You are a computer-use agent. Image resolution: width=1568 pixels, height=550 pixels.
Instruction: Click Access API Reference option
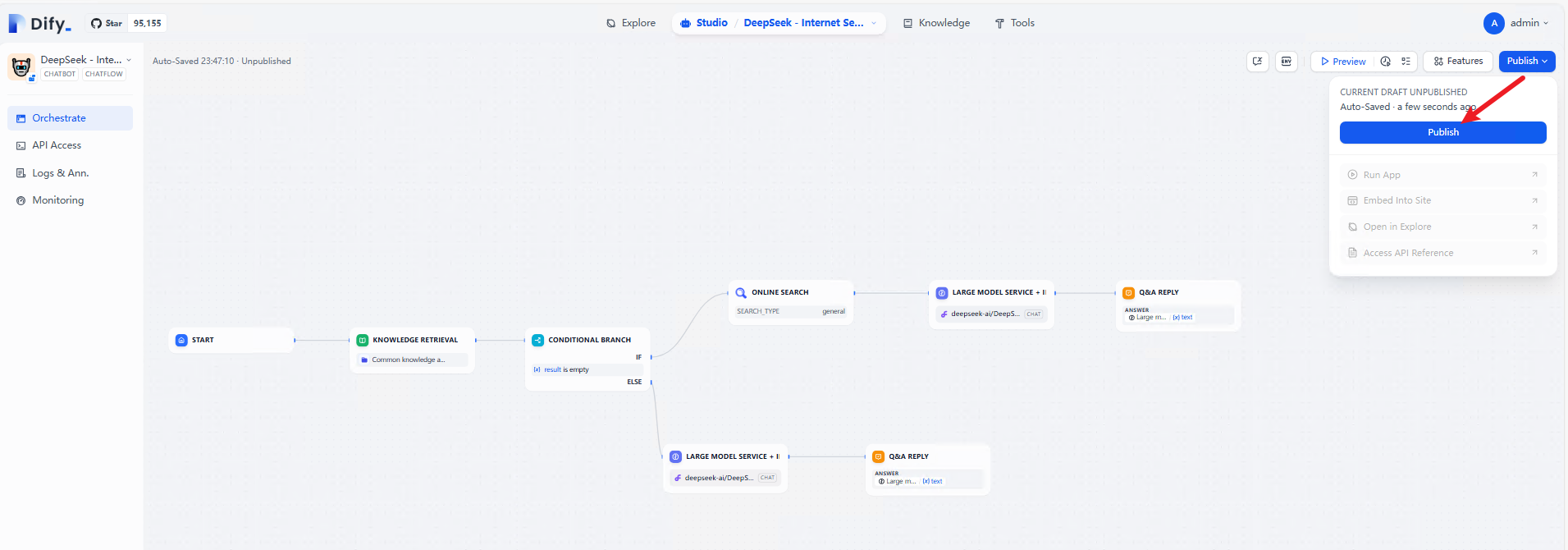[1443, 253]
